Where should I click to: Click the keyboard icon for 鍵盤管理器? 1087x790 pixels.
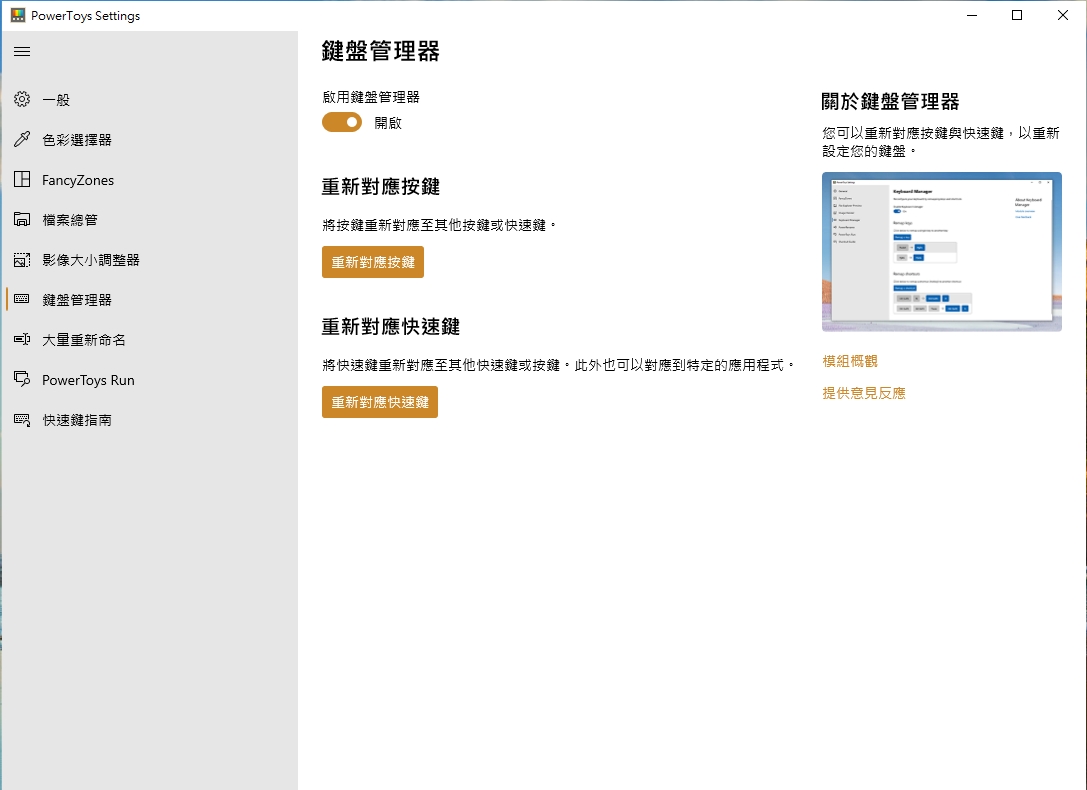click(x=22, y=299)
